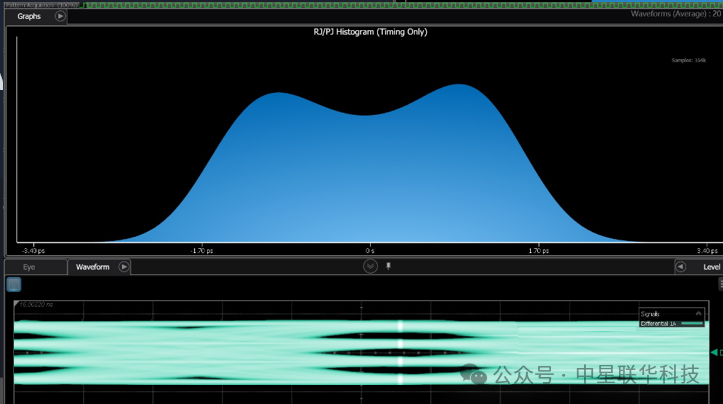723x404 pixels.
Task: Click the left arrow beside Level
Action: coord(680,267)
